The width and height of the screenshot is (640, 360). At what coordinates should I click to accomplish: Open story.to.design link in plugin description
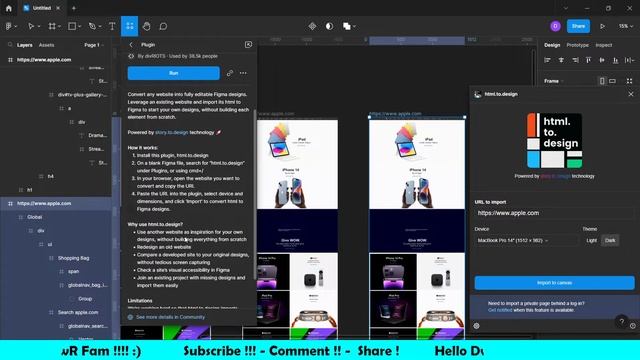171,132
